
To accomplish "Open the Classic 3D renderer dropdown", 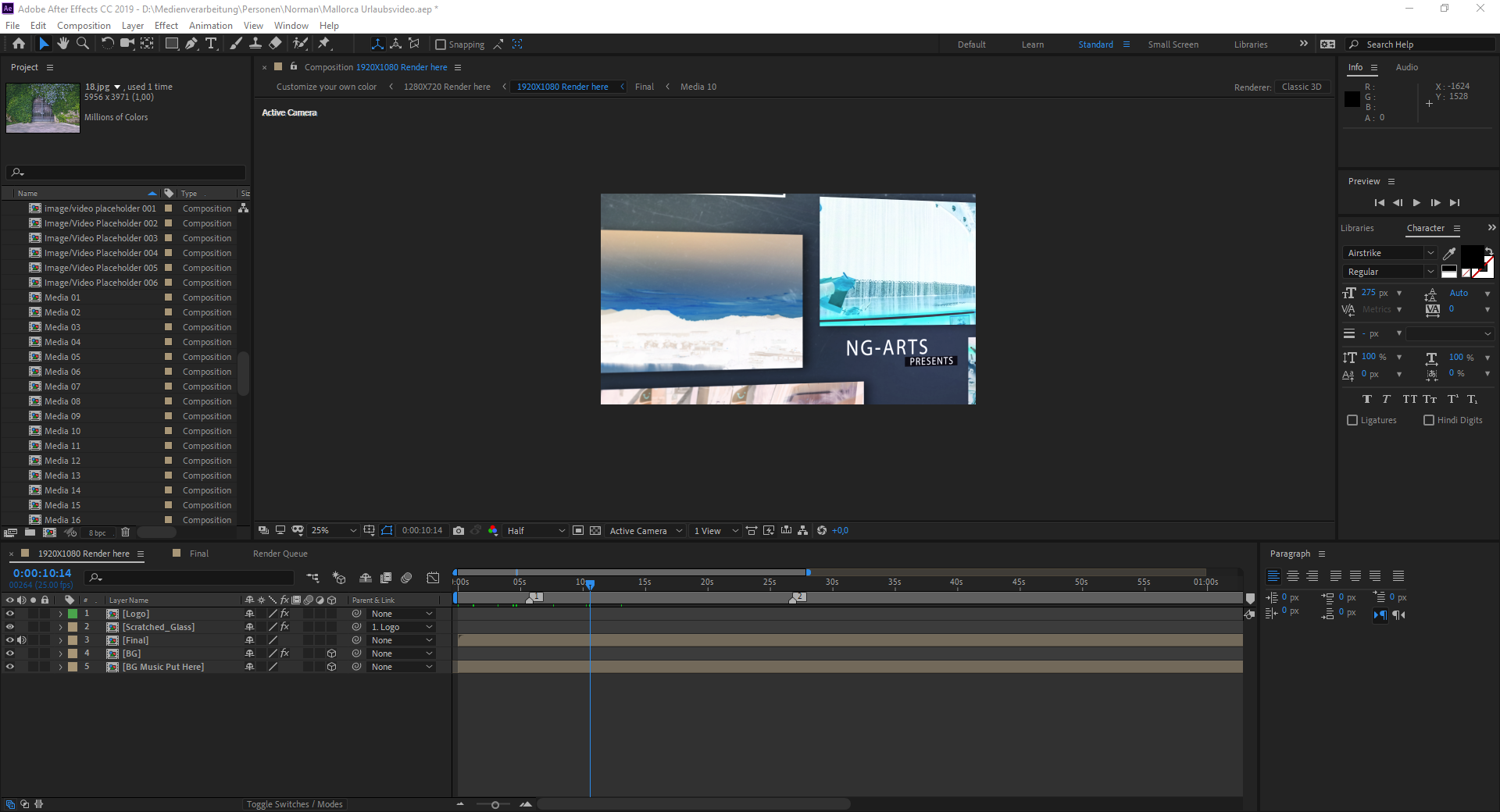I will click(x=1302, y=87).
